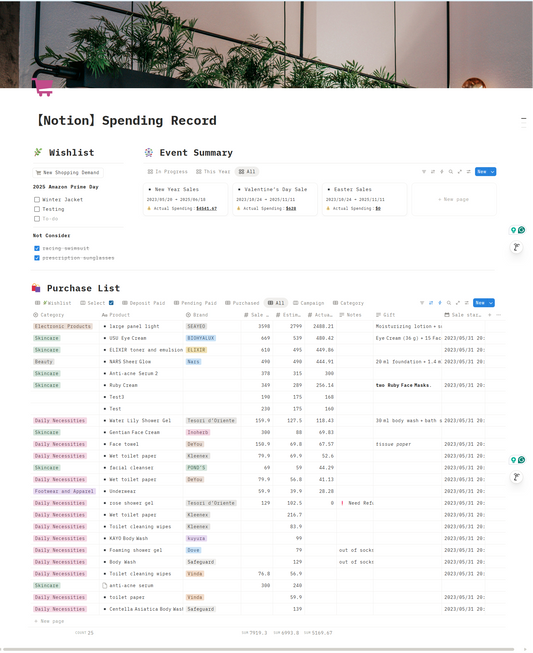Switch to Campaign tab

[x=309, y=303]
